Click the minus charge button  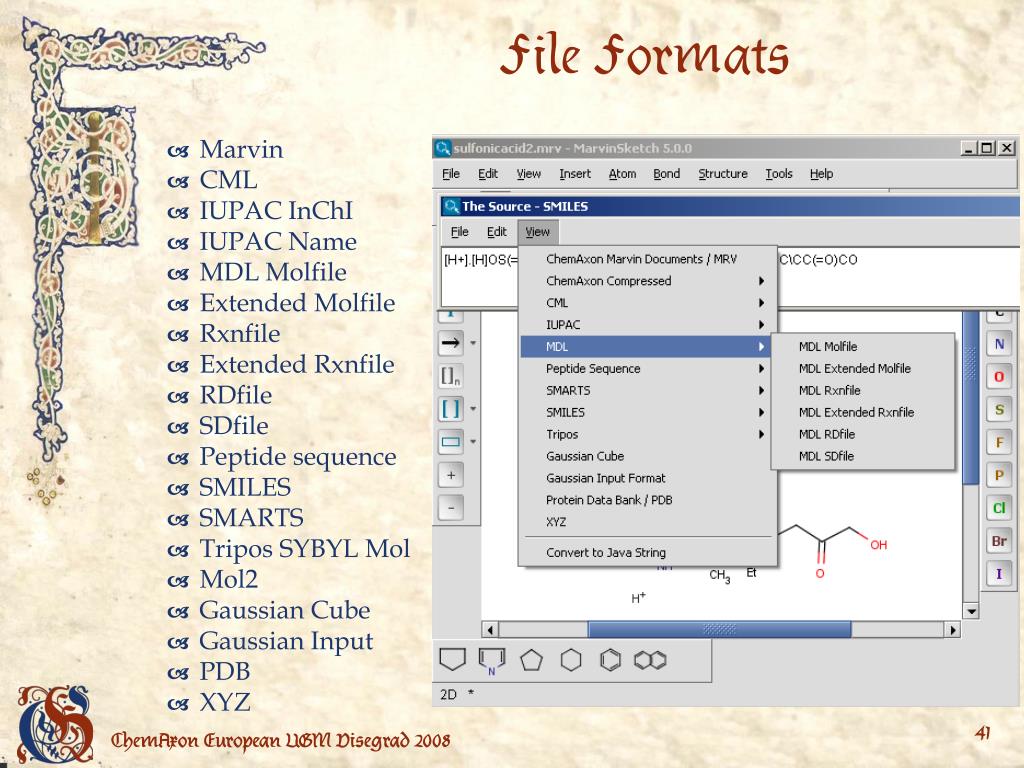tap(451, 507)
